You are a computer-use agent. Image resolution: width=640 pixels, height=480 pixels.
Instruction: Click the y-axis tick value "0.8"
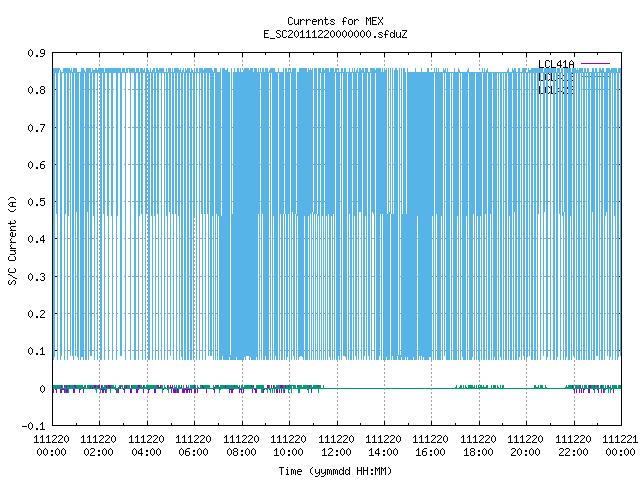click(x=36, y=90)
